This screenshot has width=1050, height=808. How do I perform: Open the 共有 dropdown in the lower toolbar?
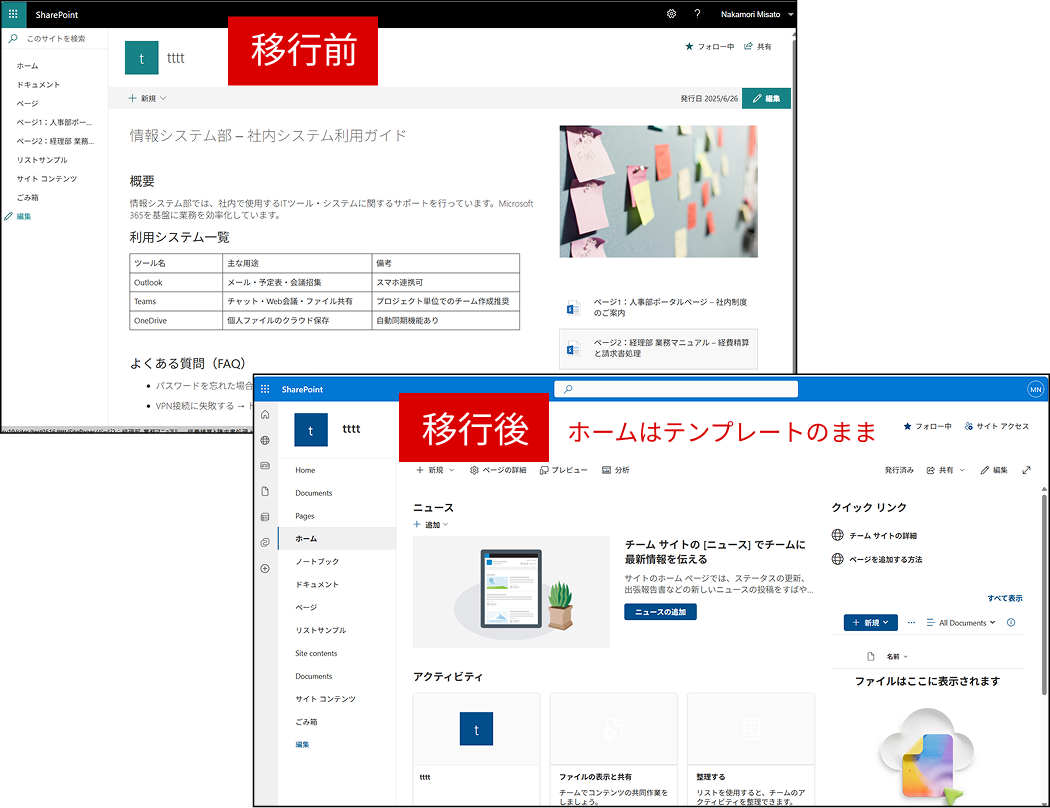click(x=946, y=470)
